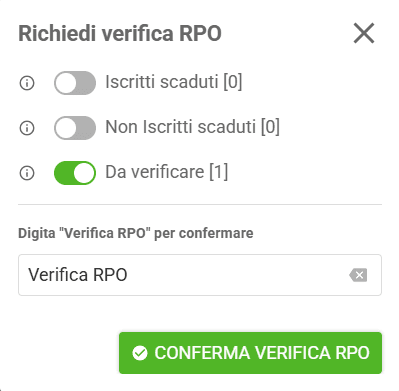The height and width of the screenshot is (391, 399).
Task: Confirm with CONFERMA VERIFICA RPO button
Action: click(250, 353)
